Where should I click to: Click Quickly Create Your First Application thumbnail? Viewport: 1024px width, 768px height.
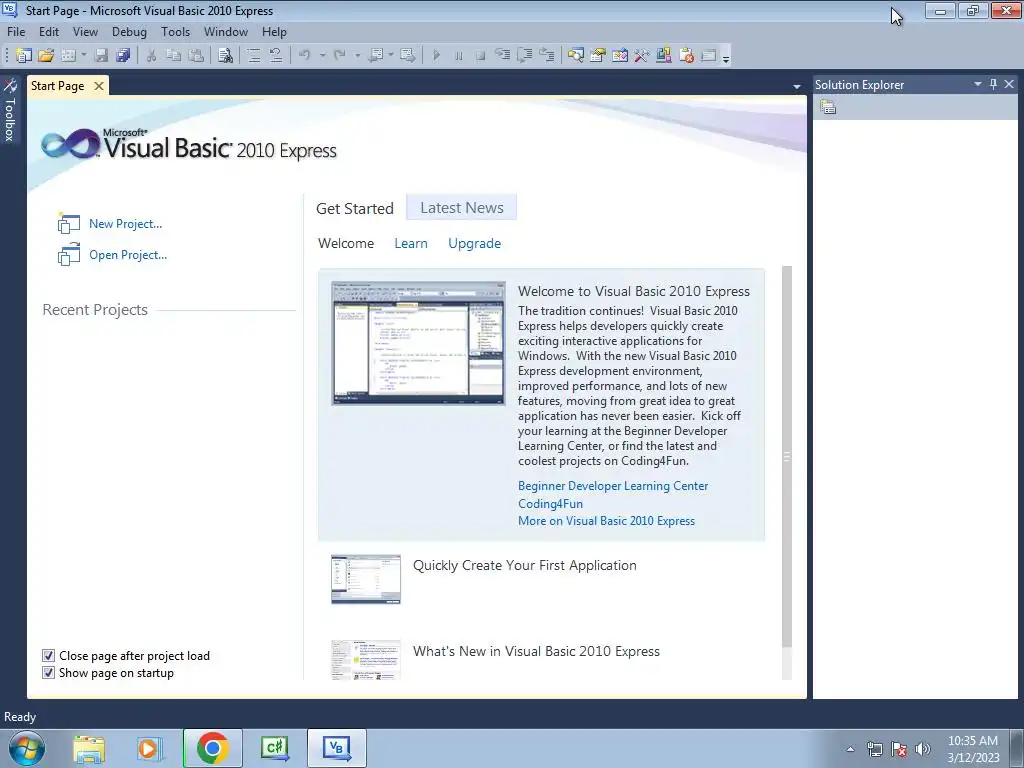(366, 579)
